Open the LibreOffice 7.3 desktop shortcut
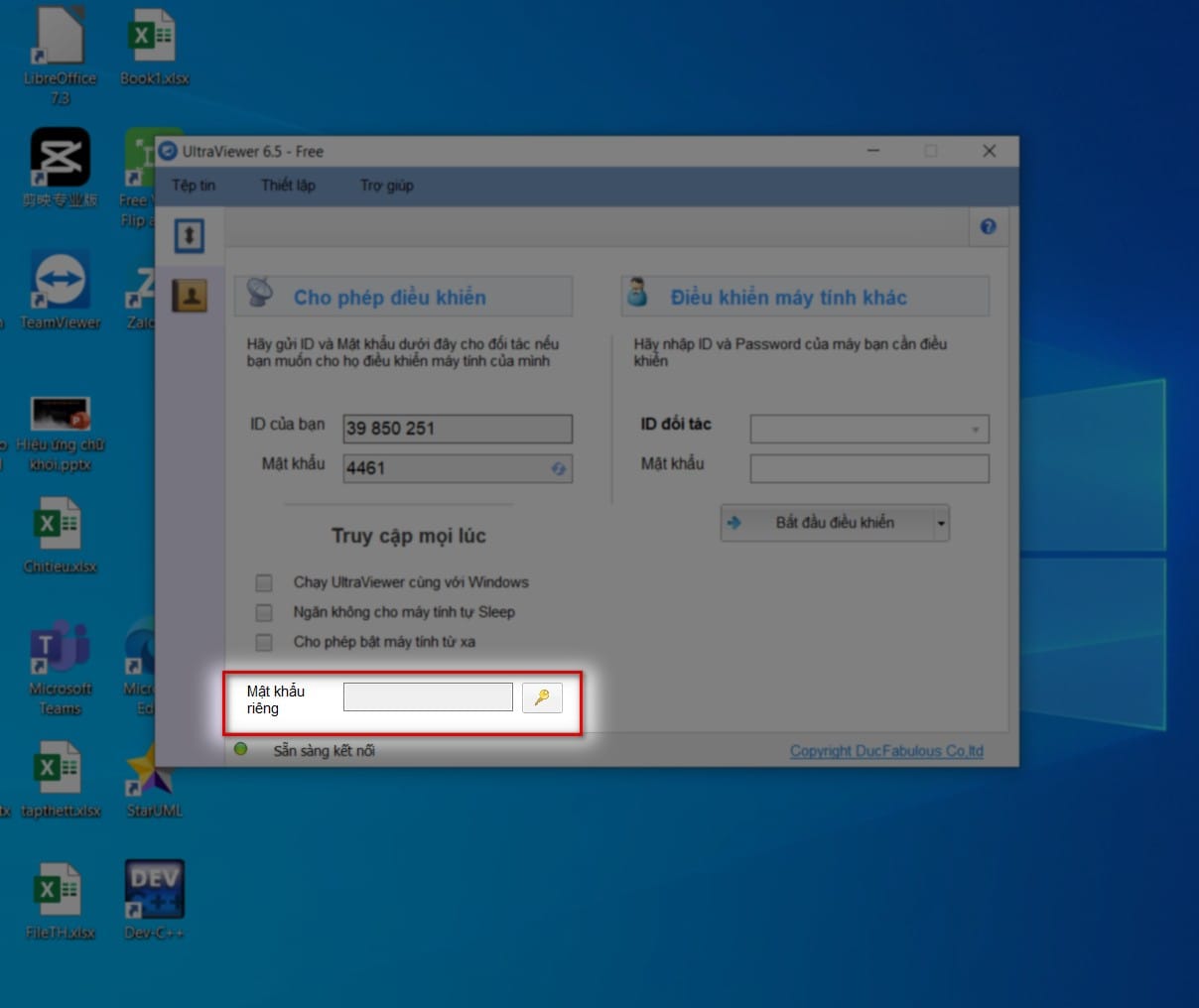 pos(60,56)
